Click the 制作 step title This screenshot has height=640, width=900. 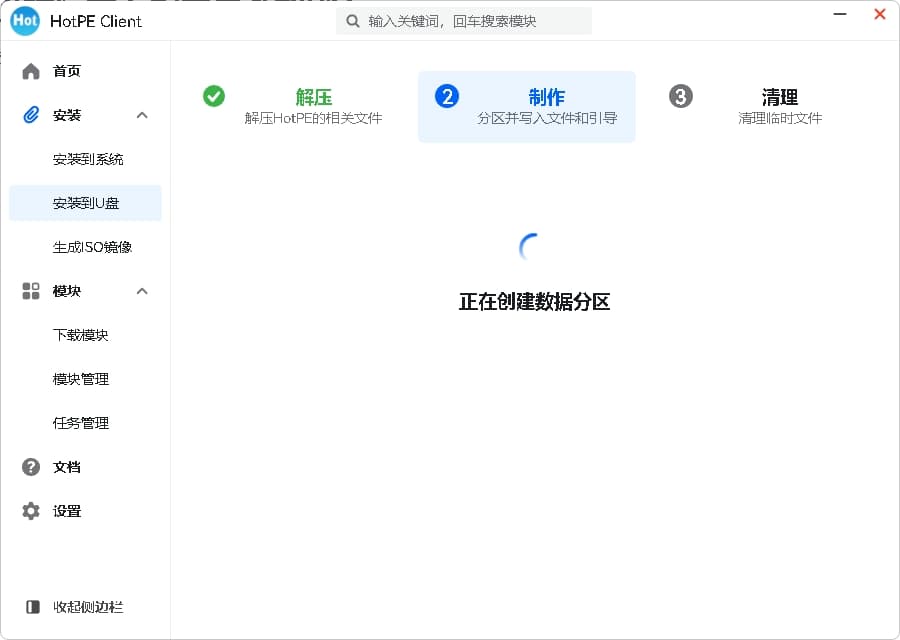546,97
